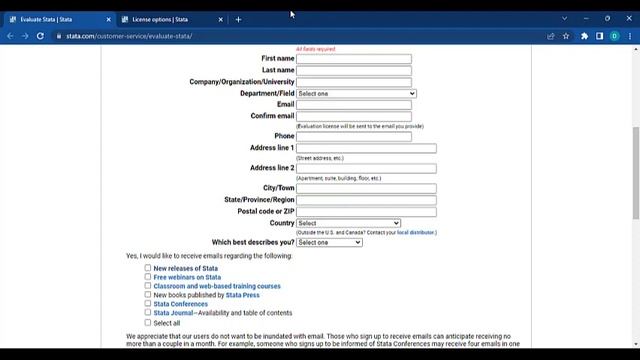
Task: Click into the Email field
Action: (x=354, y=105)
